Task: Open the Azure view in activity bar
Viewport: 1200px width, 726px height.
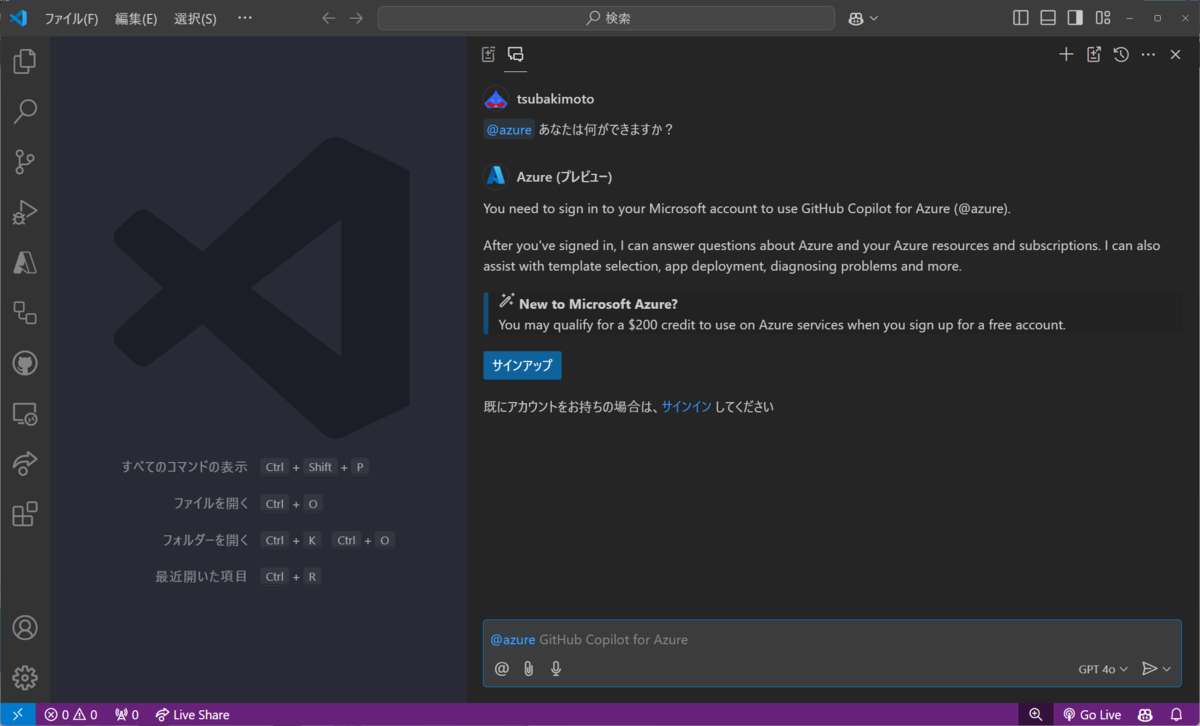Action: click(x=25, y=262)
